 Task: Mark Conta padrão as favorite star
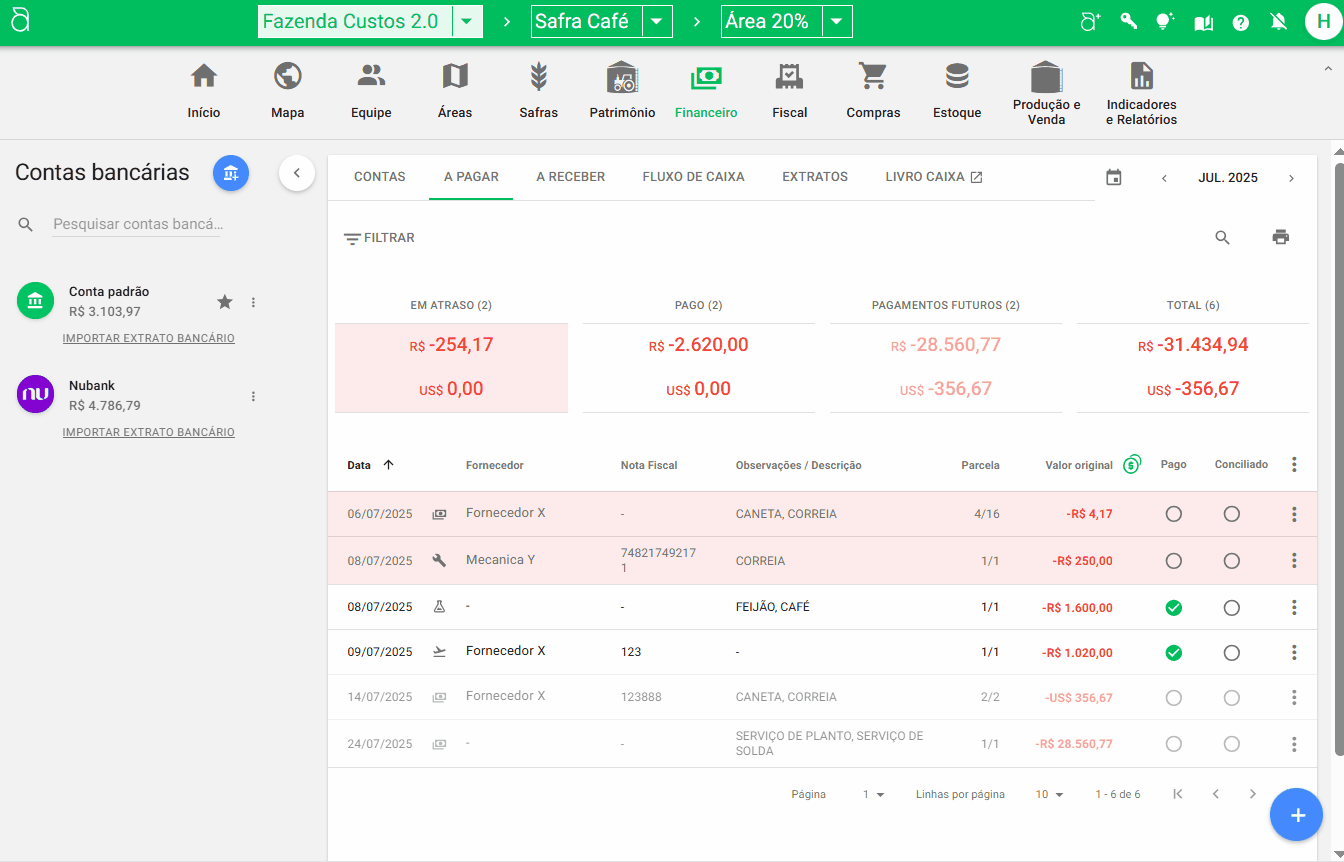(225, 302)
